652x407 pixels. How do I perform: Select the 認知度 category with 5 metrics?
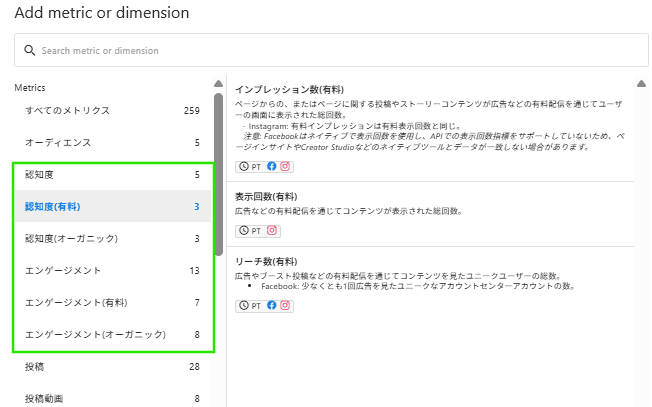(x=42, y=174)
